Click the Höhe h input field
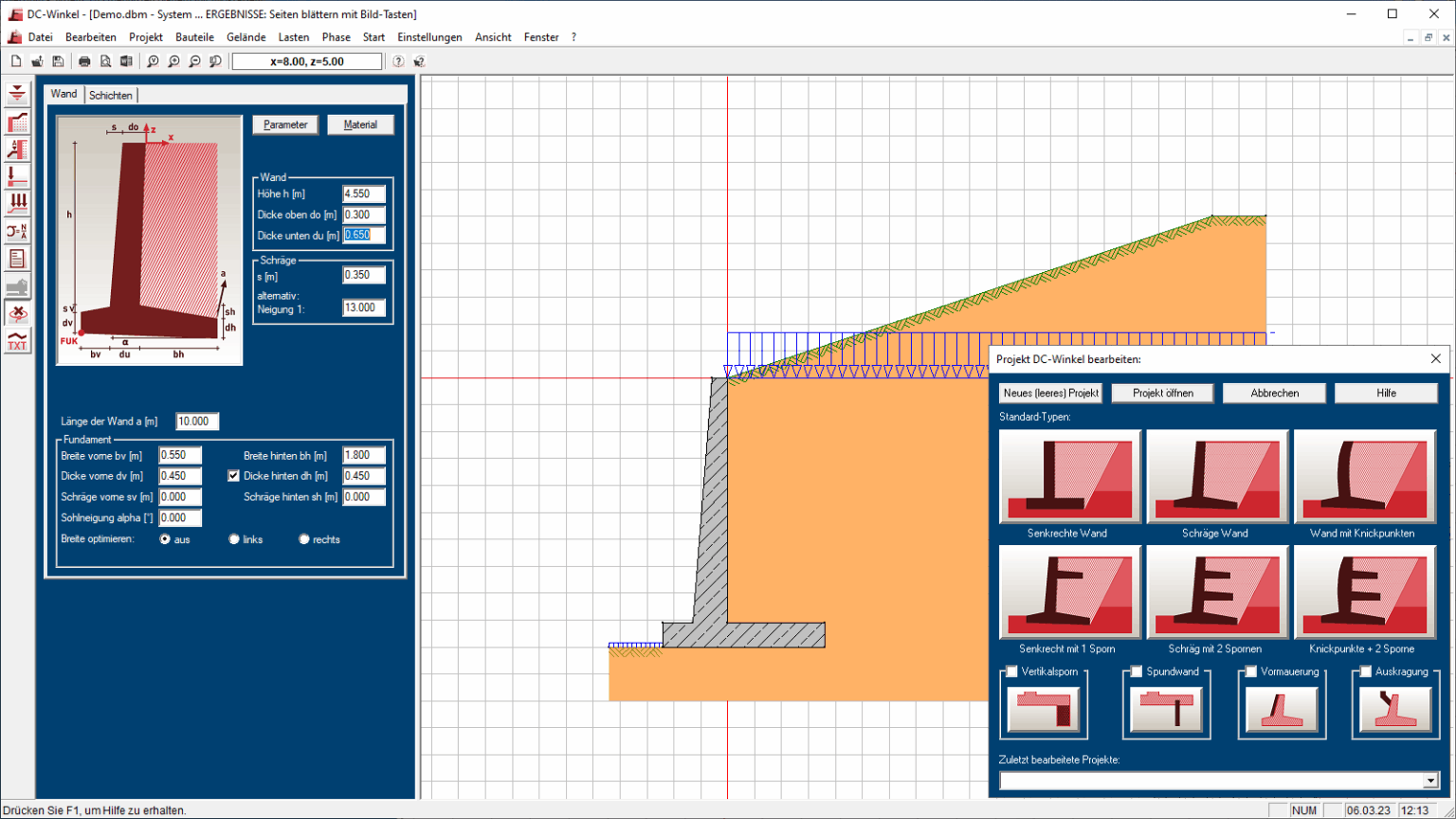Viewport: 1456px width, 819px height. [x=363, y=193]
